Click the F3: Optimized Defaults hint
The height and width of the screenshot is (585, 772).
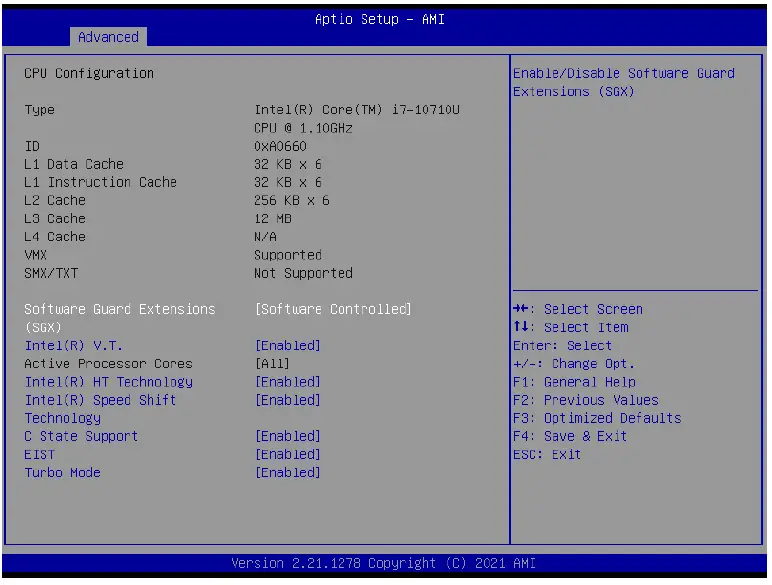click(597, 418)
